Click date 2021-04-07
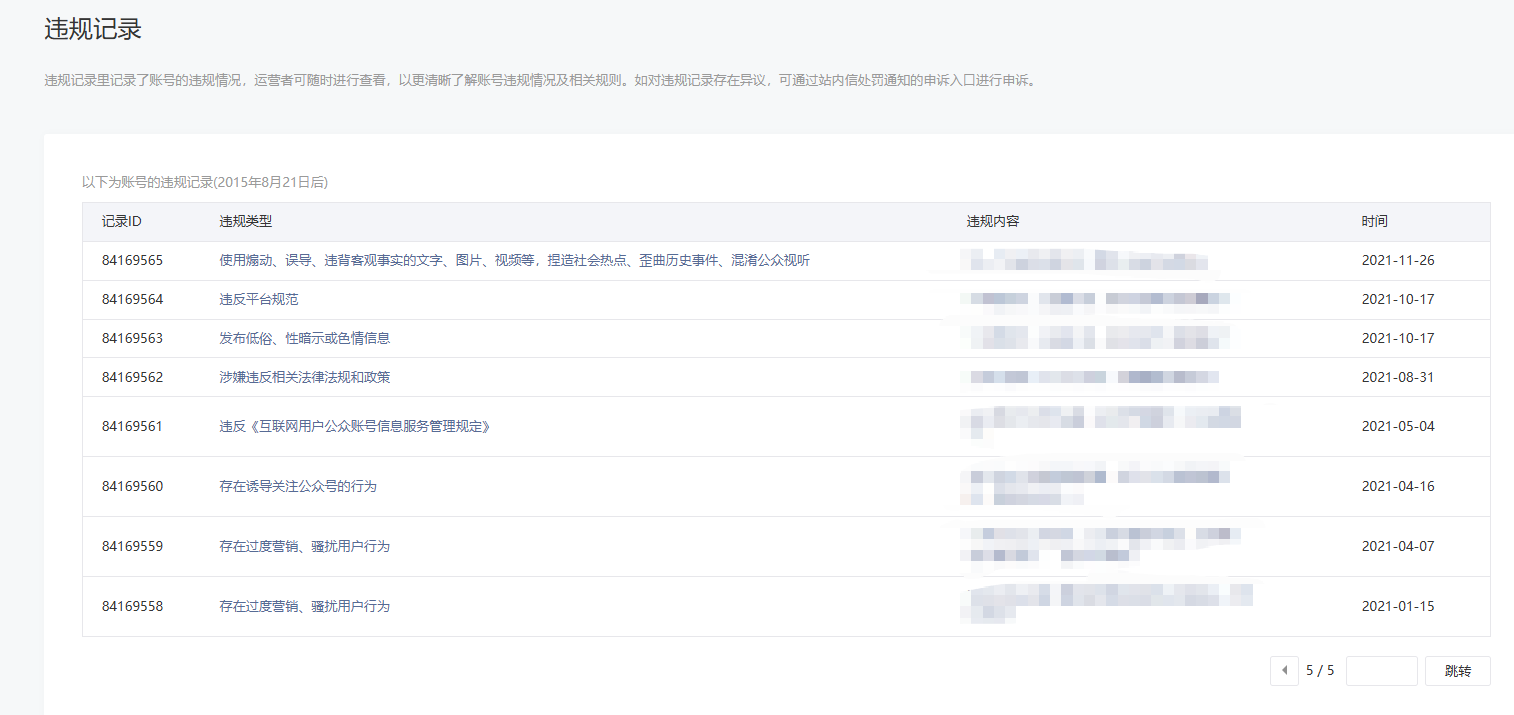 (1398, 546)
